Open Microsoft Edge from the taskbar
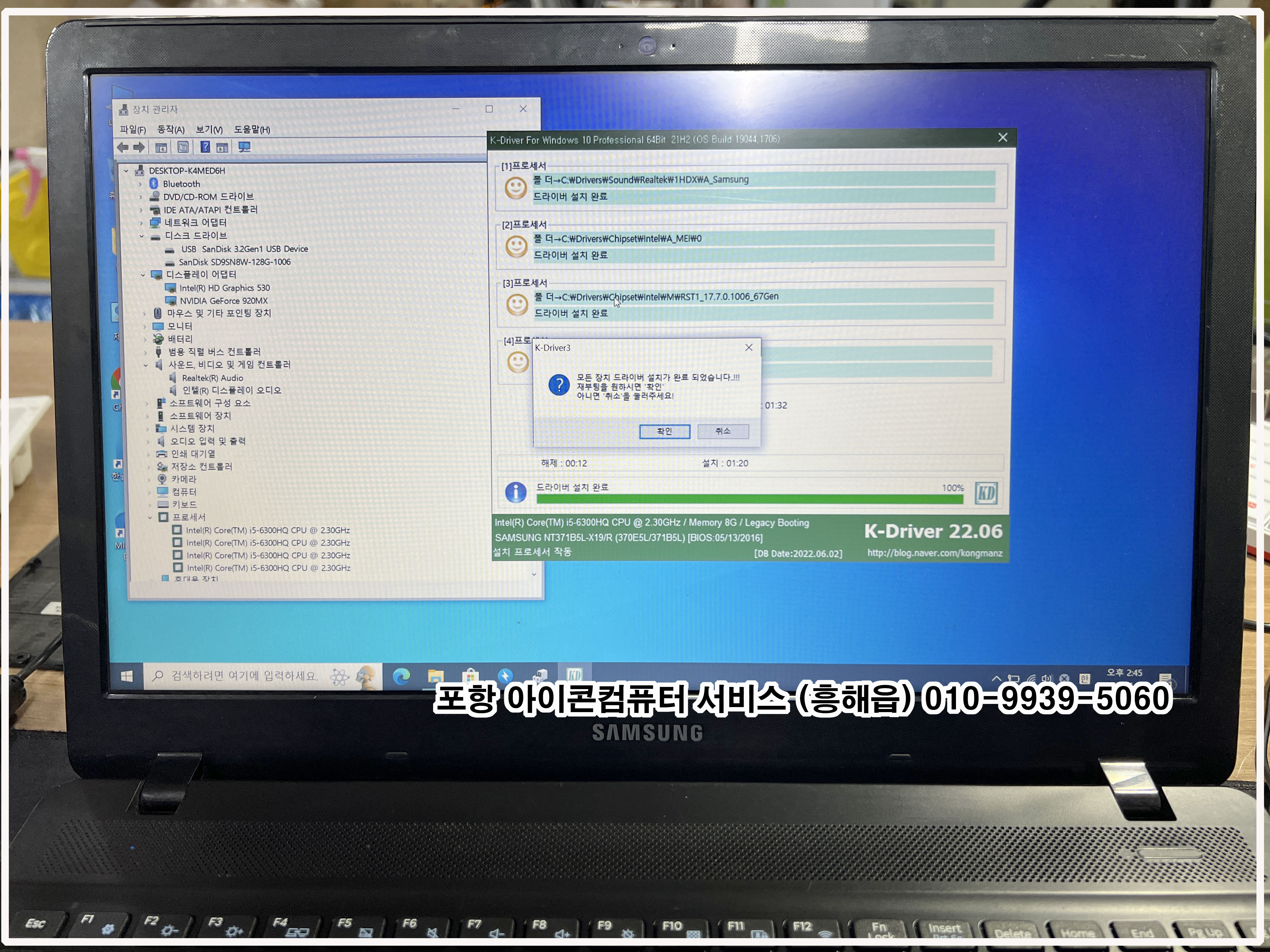This screenshot has width=1270, height=952. (401, 677)
